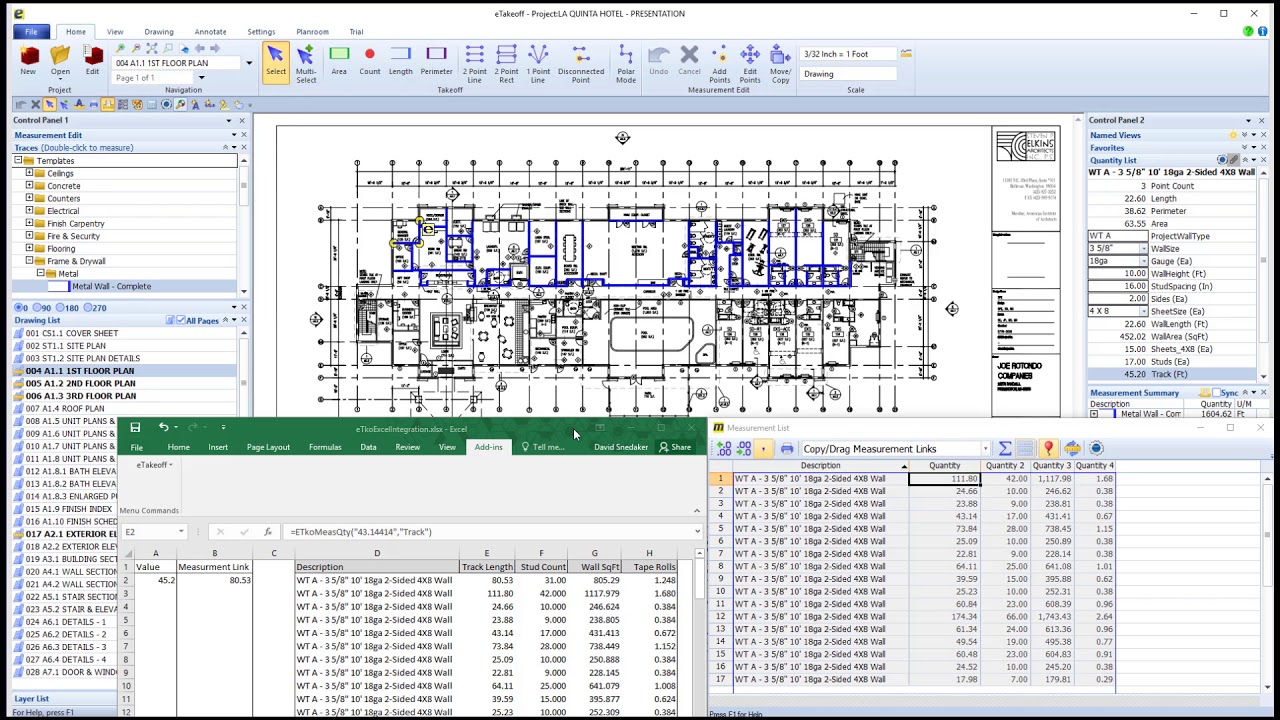
Task: Click the Quantity 2 column header
Action: (1004, 466)
